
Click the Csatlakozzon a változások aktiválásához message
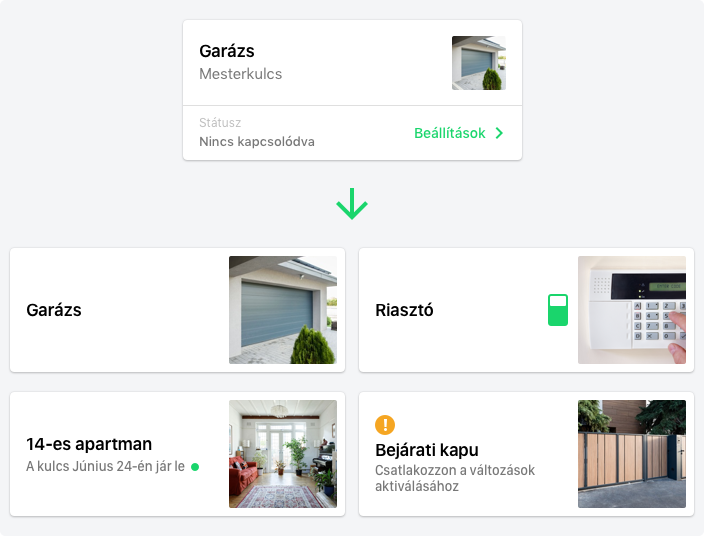[455, 478]
